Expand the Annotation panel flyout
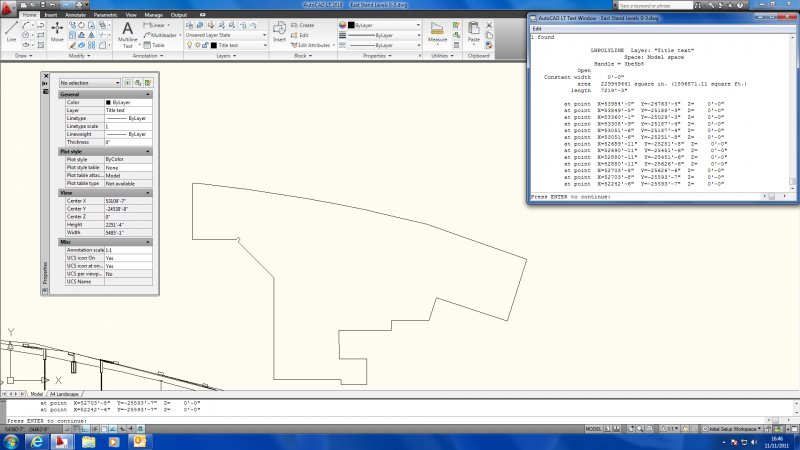This screenshot has height=450, width=800. (147, 56)
